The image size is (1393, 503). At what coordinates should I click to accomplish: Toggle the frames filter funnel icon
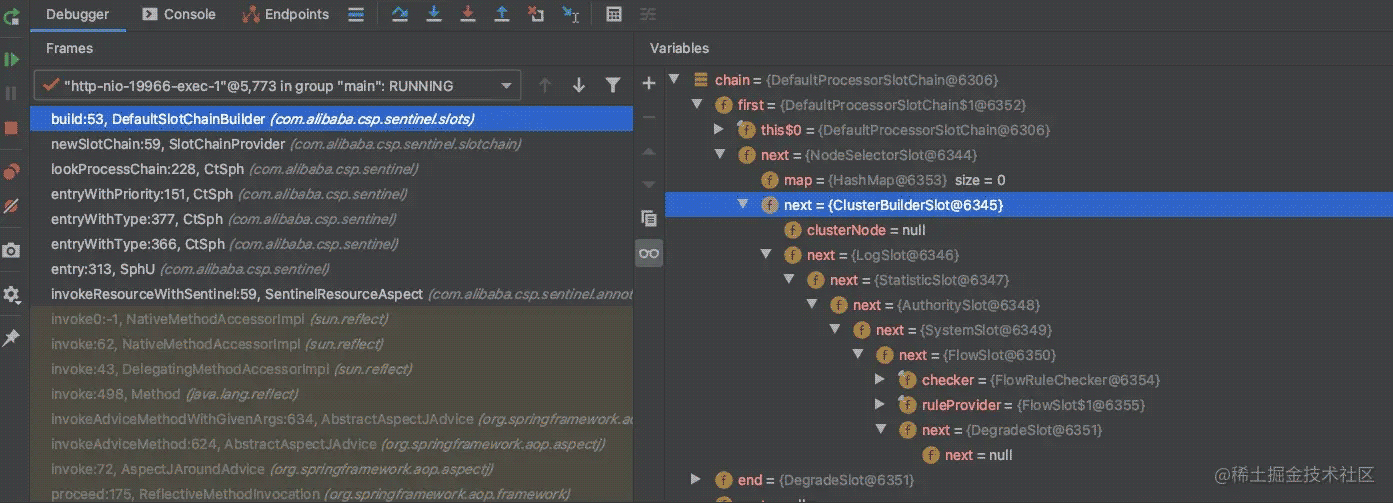613,86
